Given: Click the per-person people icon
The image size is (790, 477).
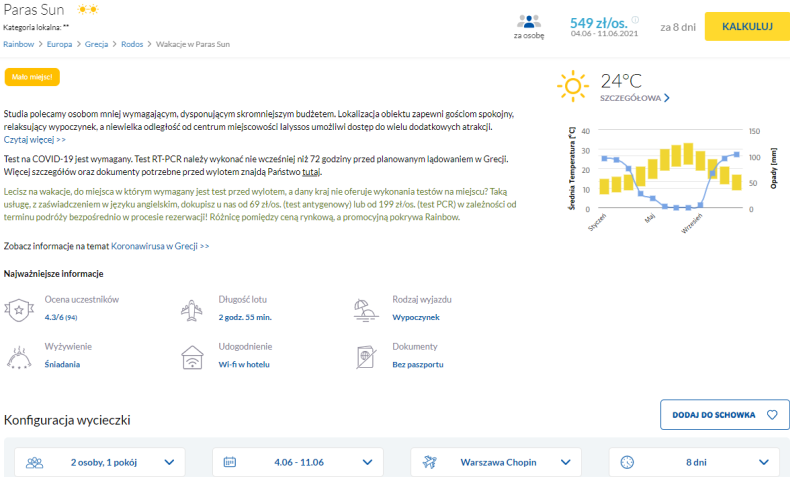Looking at the screenshot, I should 529,22.
